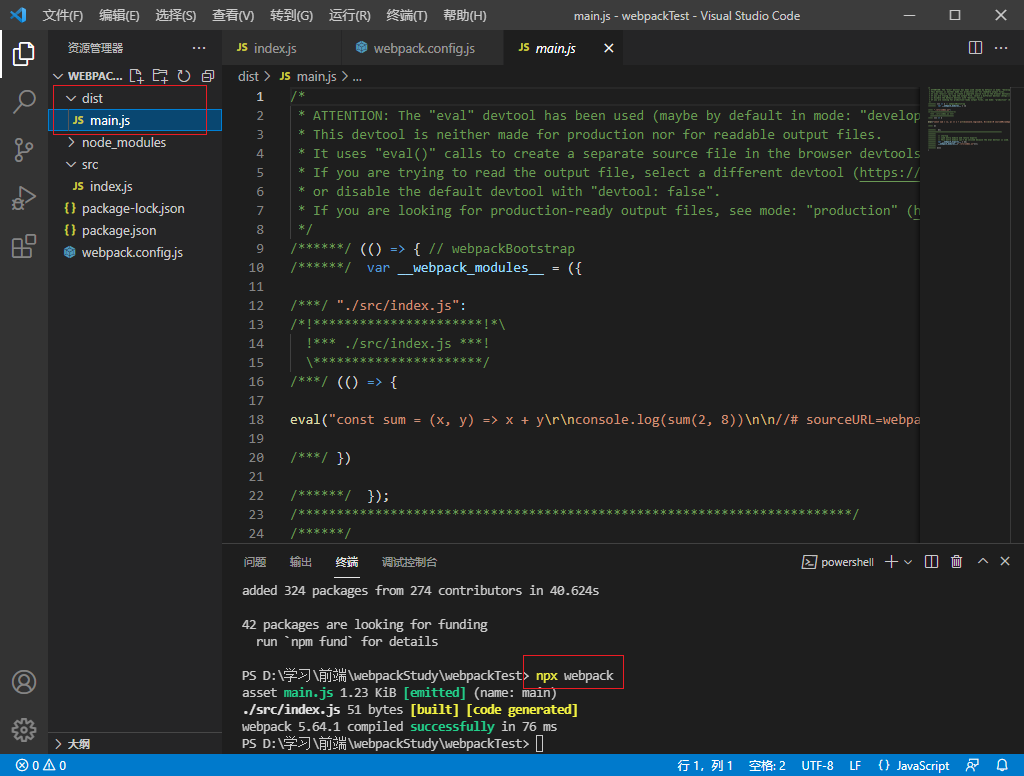Close the terminal panel
Viewport: 1024px width, 776px height.
(x=1005, y=561)
